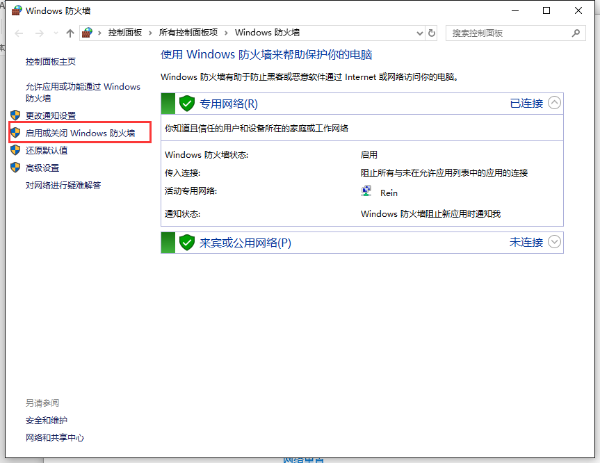The height and width of the screenshot is (463, 600).
Task: Click green shield icon for 专用网络
Action: [x=187, y=103]
